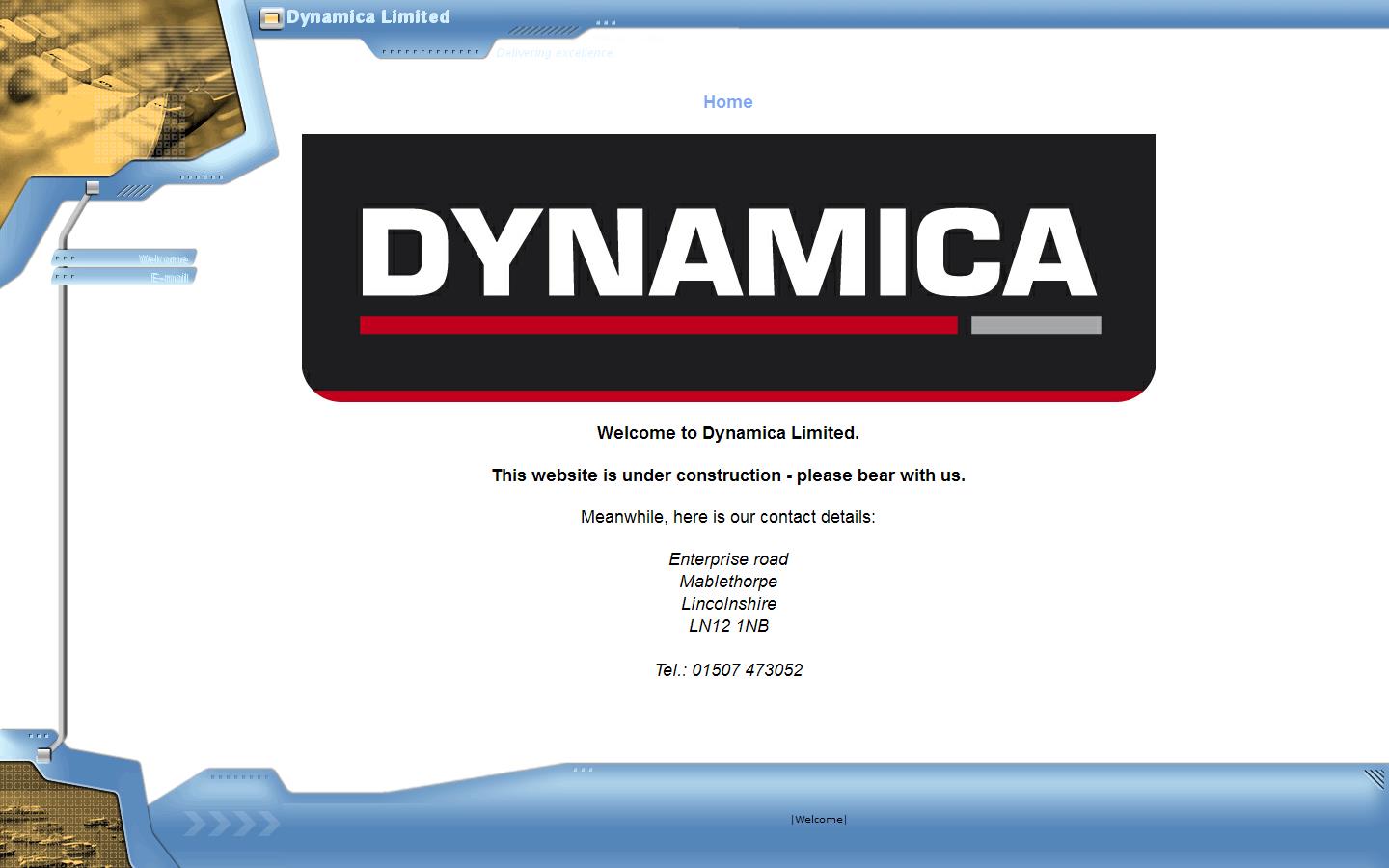Click the Delivering excellence tagline text

(555, 53)
